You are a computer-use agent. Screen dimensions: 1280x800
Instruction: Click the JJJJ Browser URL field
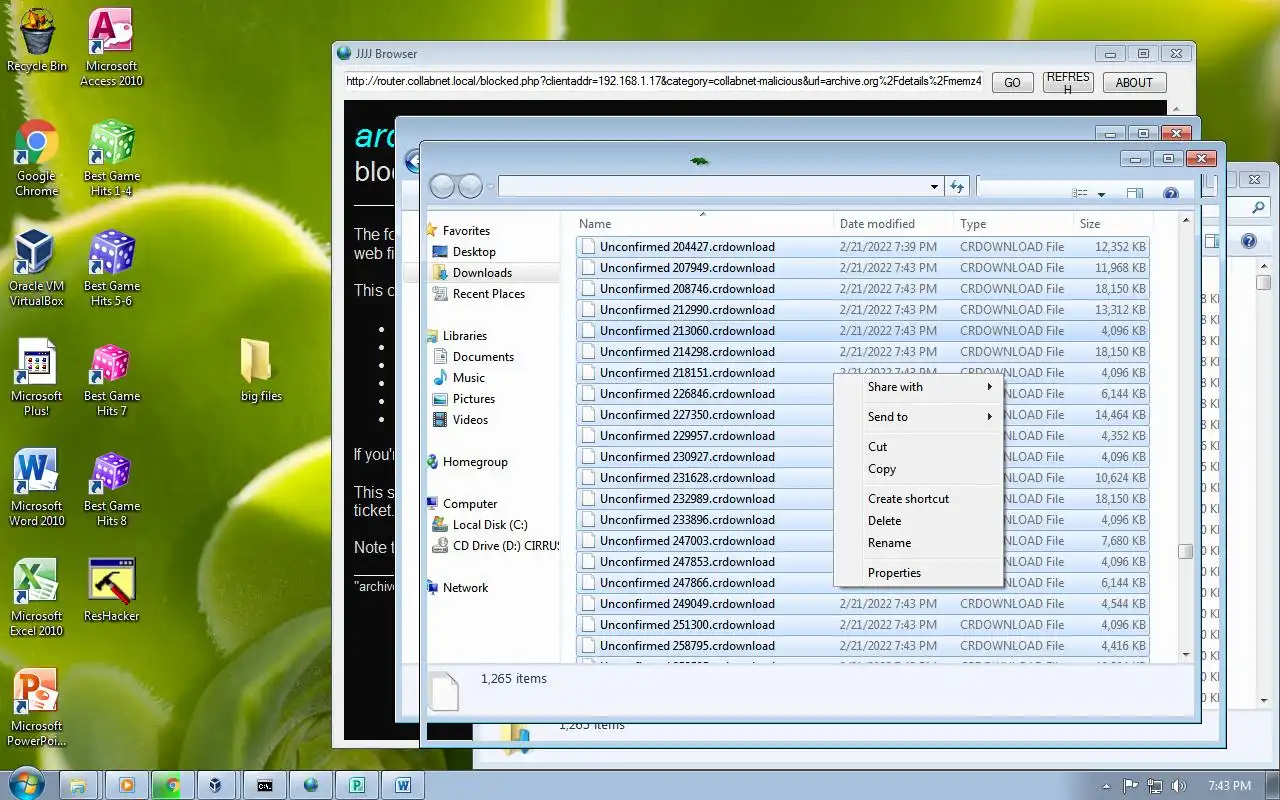[664, 82]
